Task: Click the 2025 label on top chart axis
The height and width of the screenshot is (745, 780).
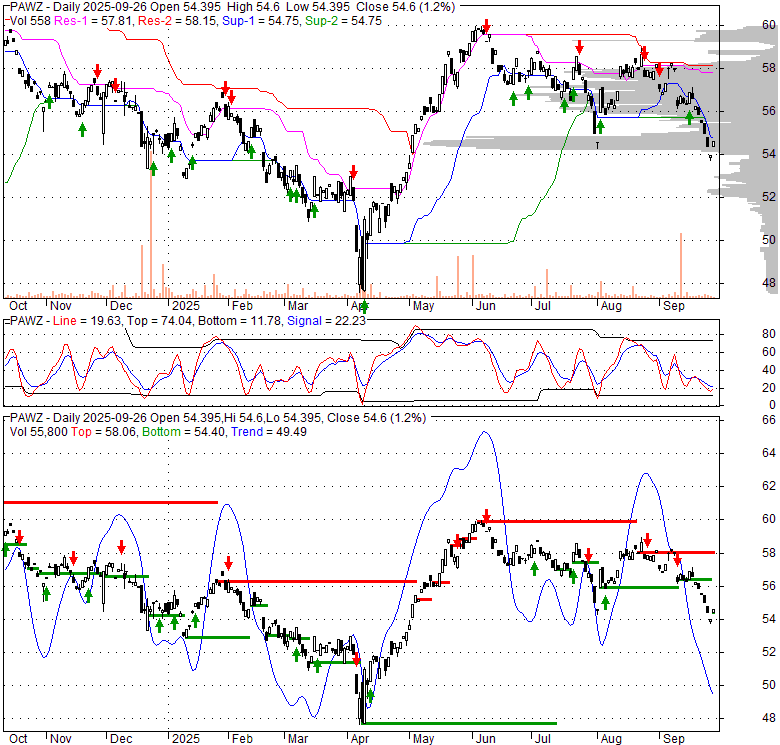Action: [x=186, y=306]
